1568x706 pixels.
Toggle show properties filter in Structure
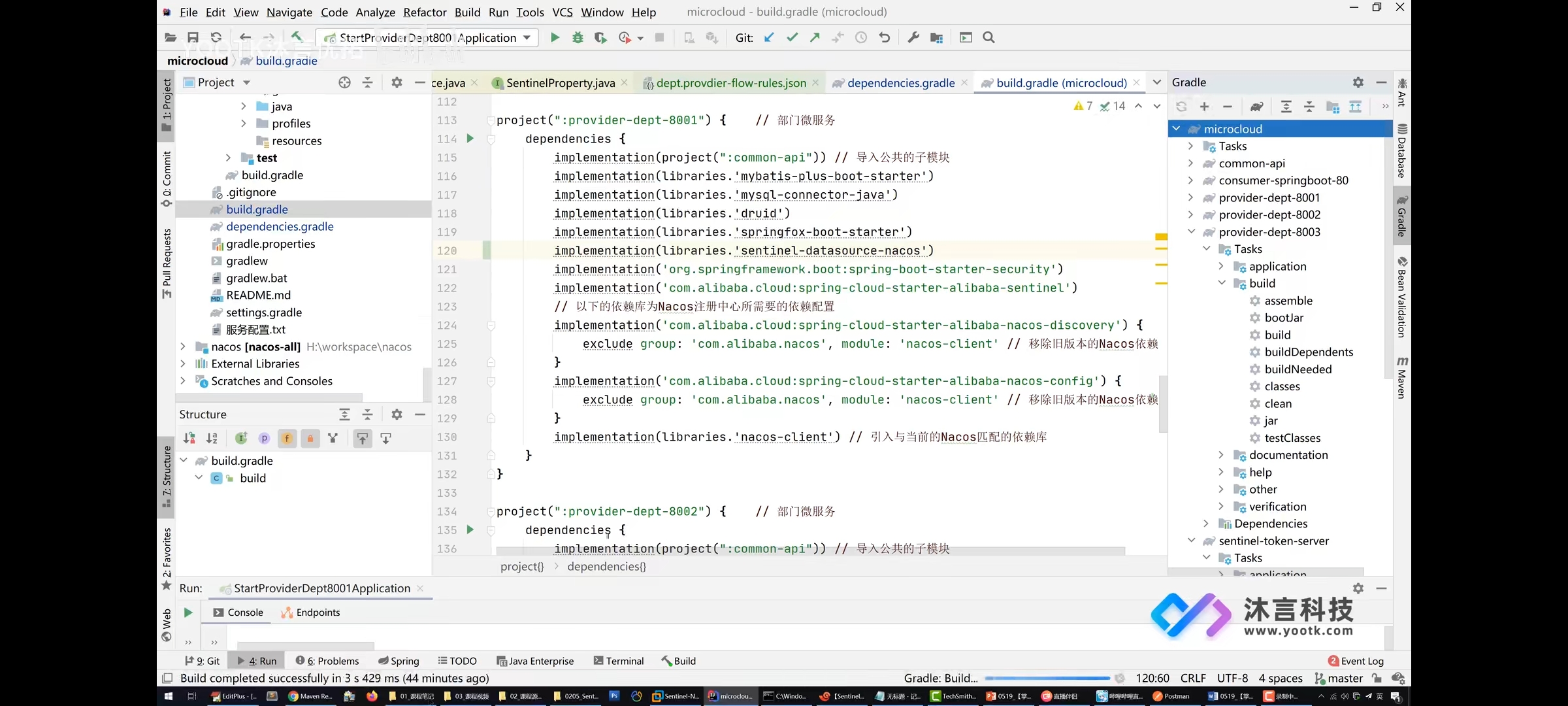coord(264,439)
